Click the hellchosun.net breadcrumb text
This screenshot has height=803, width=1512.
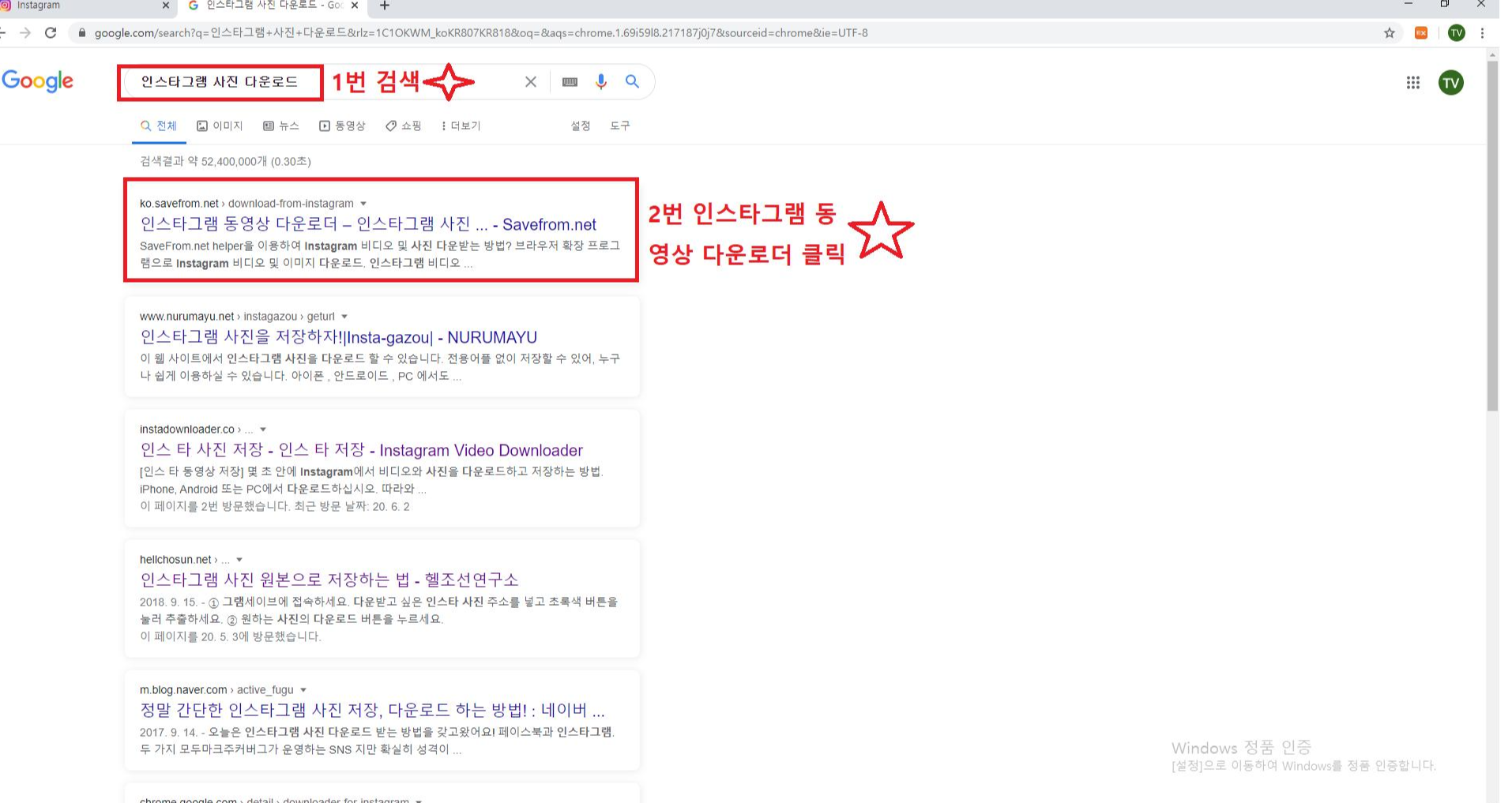coord(184,560)
